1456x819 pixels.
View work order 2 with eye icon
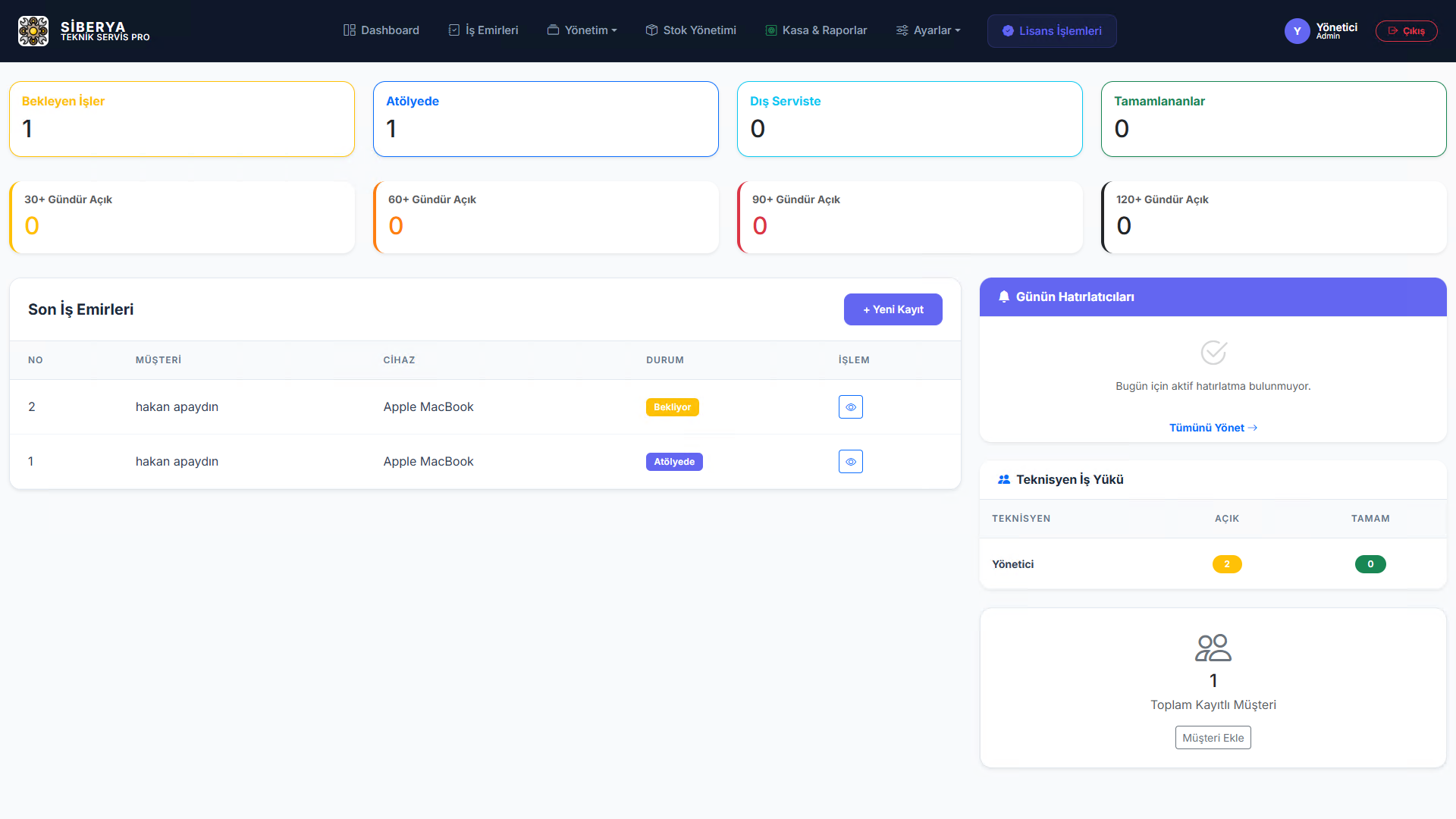[x=850, y=407]
